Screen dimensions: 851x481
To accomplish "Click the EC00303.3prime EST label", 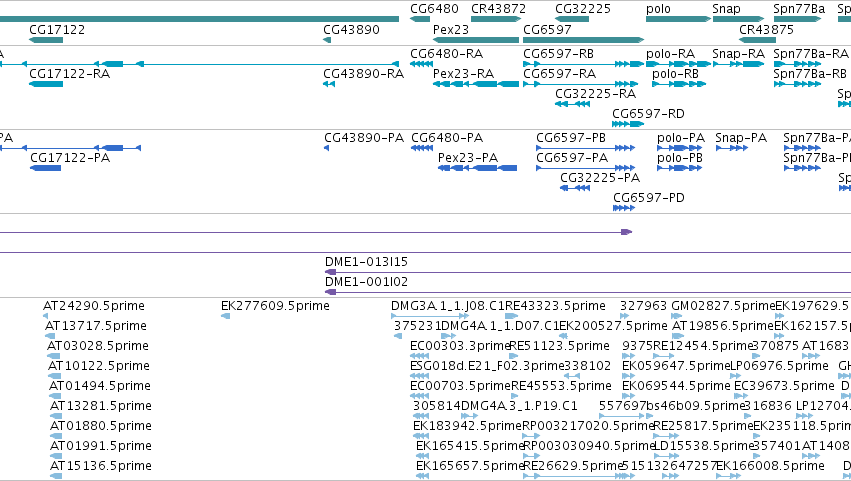I will pyautogui.click(x=460, y=346).
